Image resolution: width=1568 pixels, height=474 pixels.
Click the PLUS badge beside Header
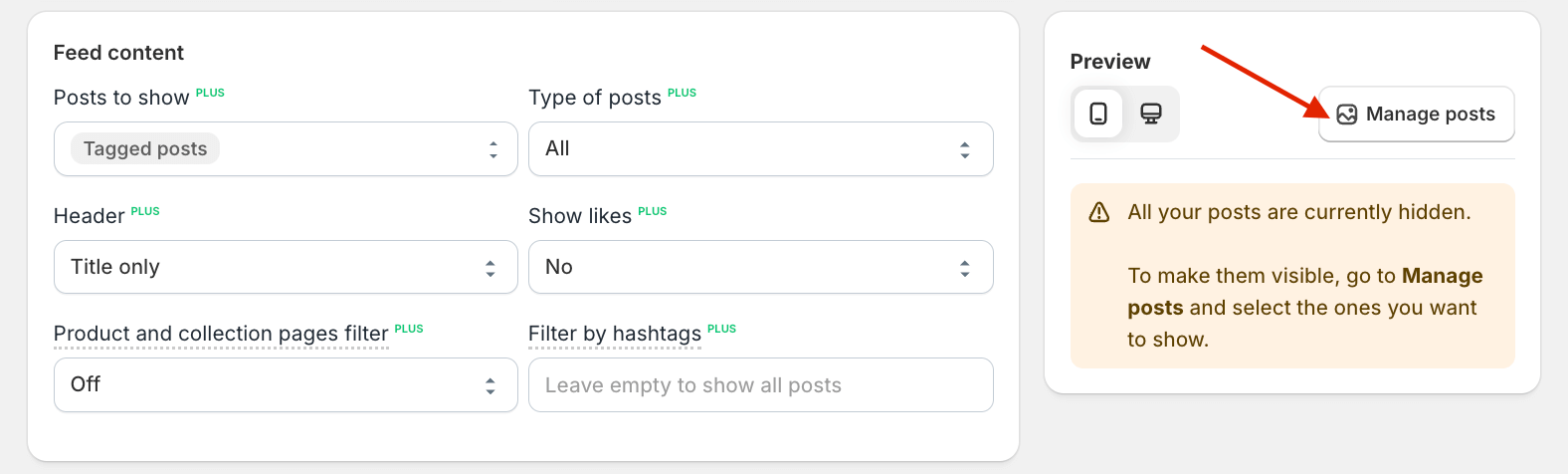tap(145, 211)
